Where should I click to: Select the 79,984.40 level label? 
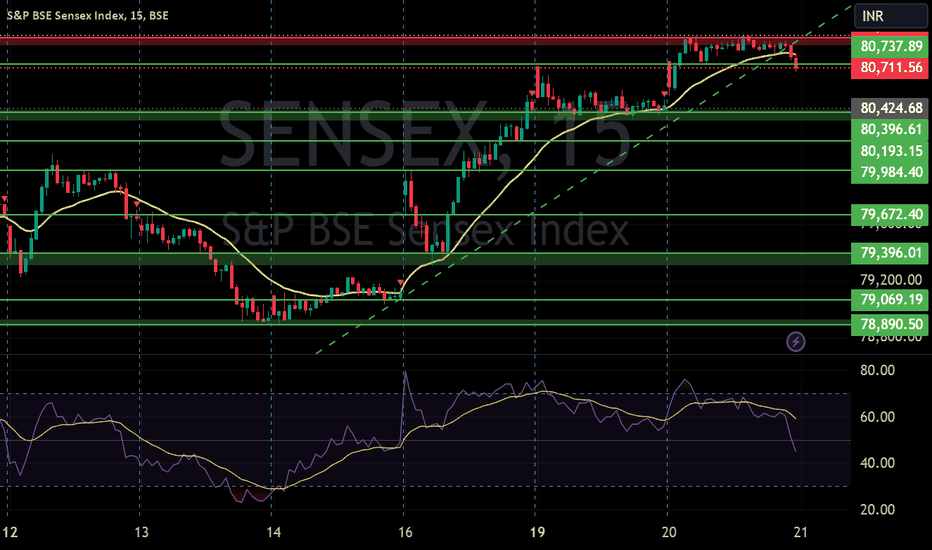point(890,172)
